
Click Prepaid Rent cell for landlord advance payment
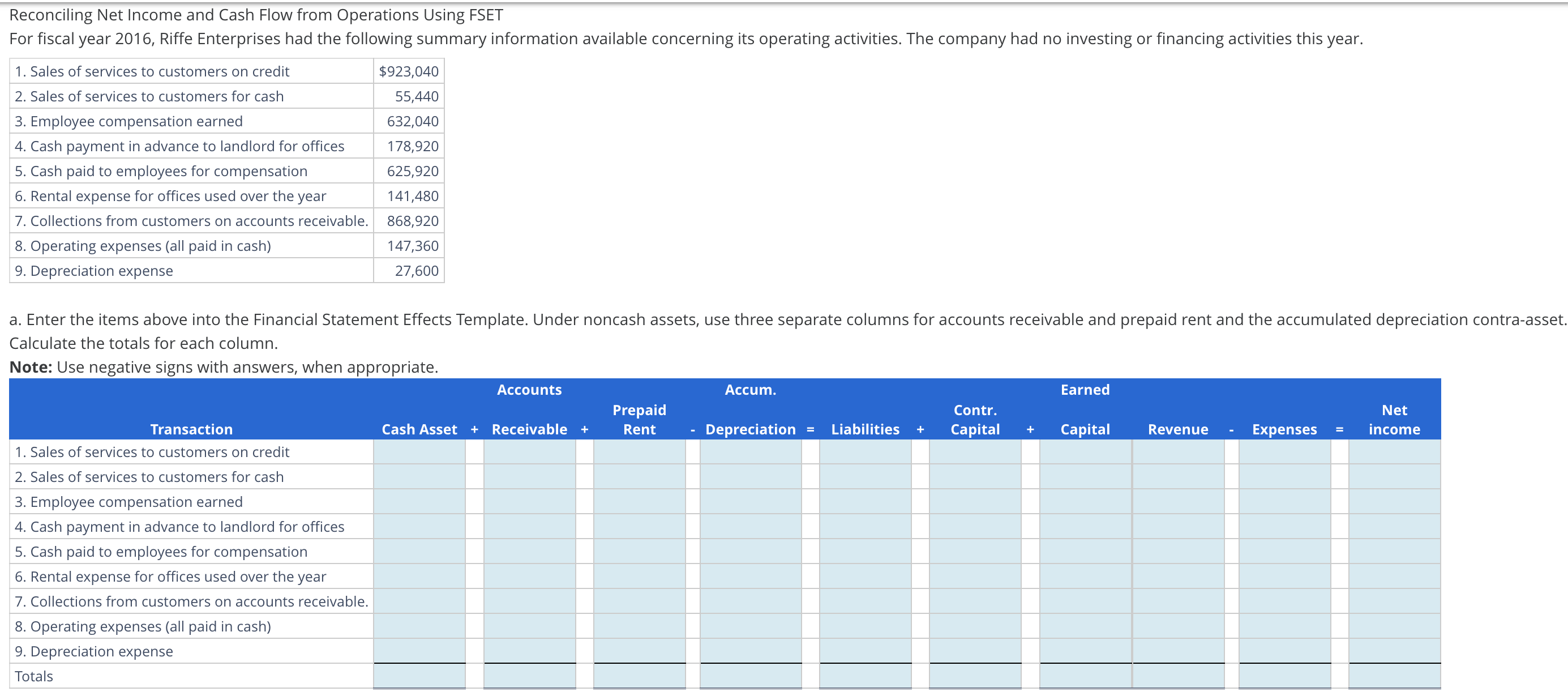[x=639, y=527]
